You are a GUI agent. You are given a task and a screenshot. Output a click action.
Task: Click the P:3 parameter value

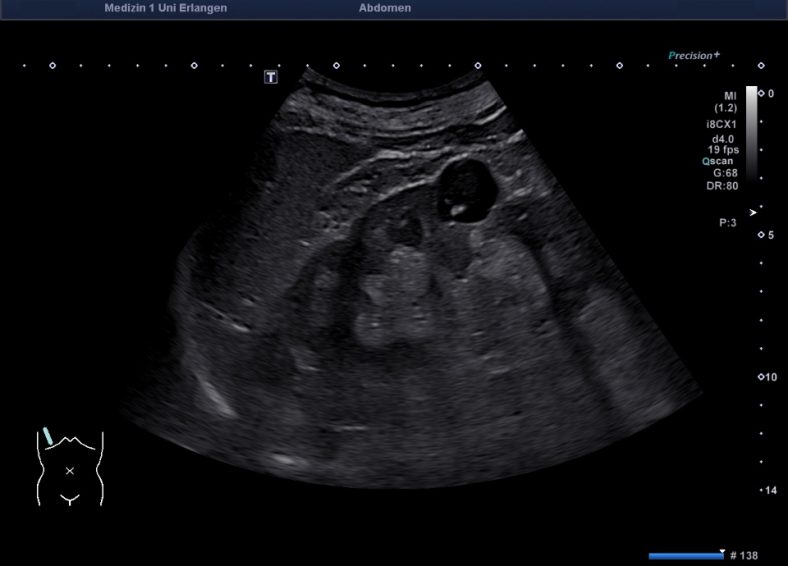727,223
